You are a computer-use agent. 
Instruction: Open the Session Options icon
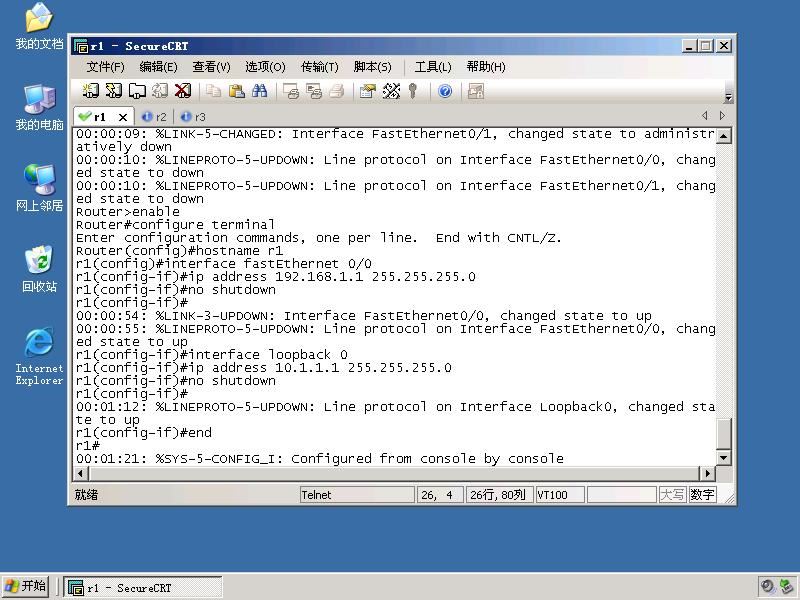coord(368,91)
